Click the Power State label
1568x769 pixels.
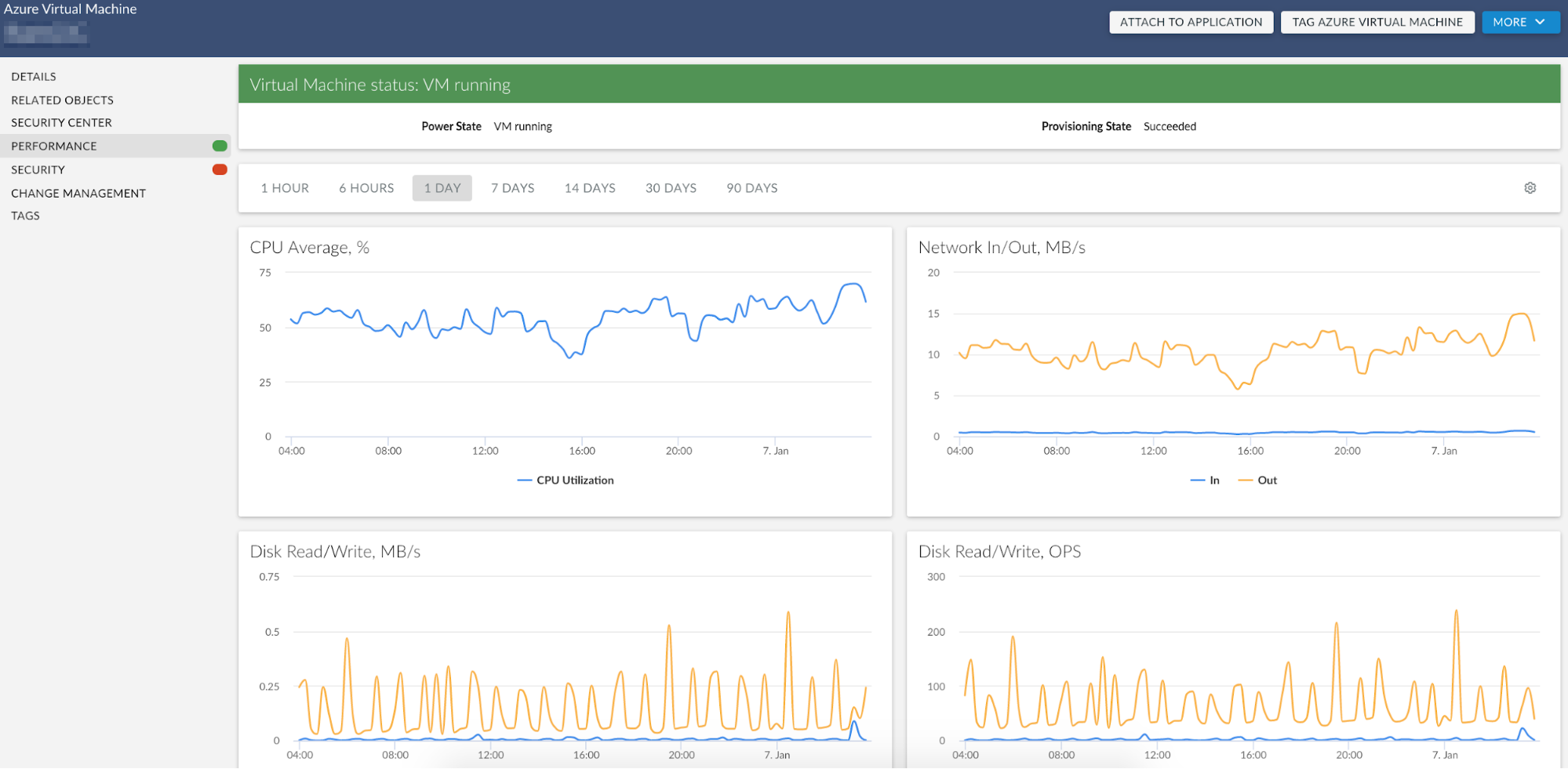tap(451, 127)
